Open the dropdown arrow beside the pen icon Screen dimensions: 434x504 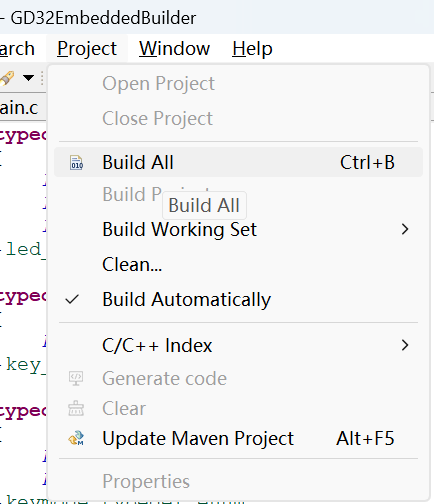point(28,78)
